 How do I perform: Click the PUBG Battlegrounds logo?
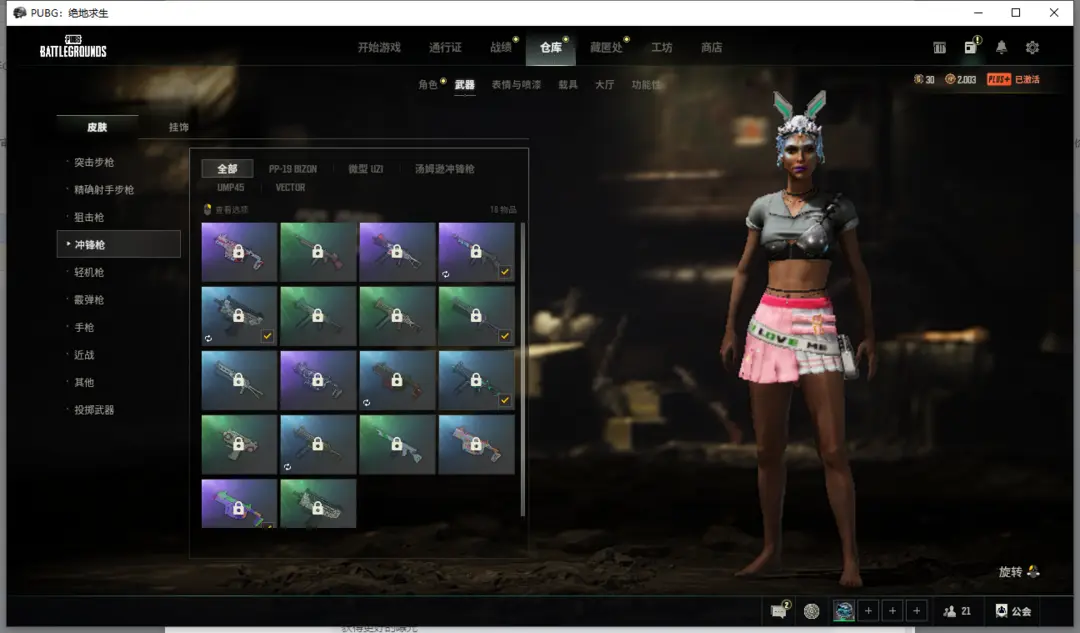point(73,46)
